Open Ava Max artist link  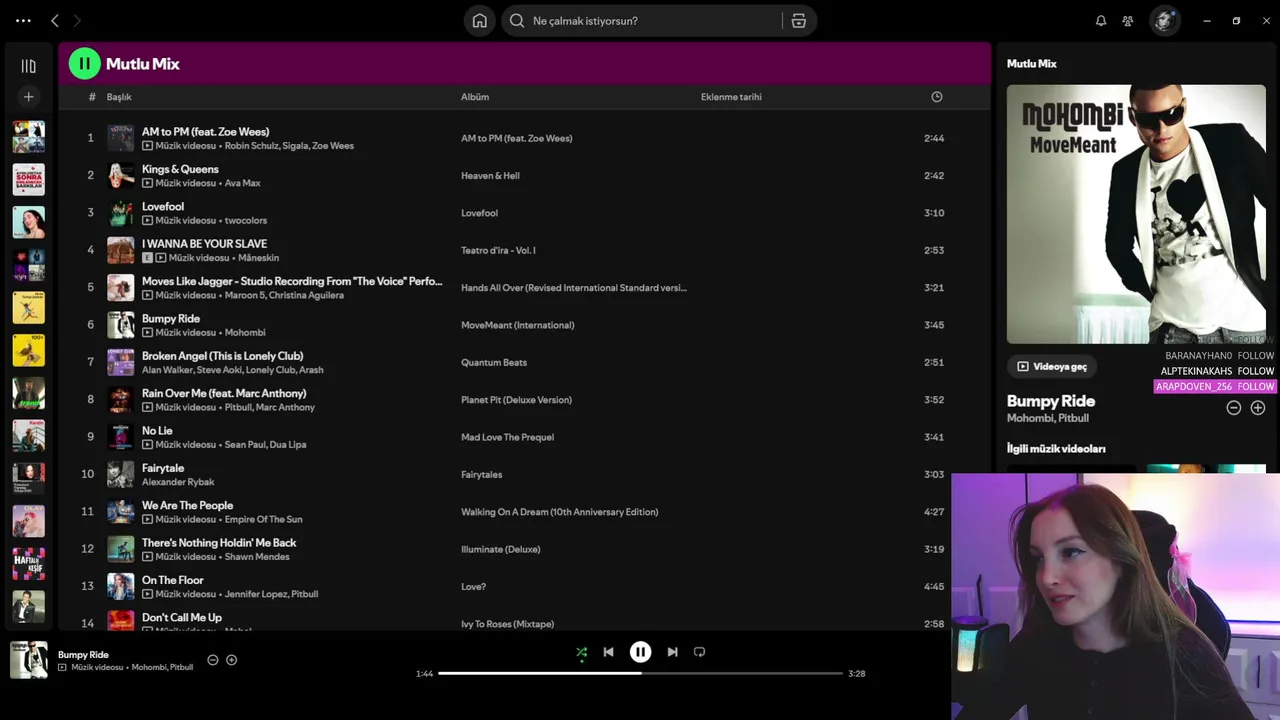point(242,183)
